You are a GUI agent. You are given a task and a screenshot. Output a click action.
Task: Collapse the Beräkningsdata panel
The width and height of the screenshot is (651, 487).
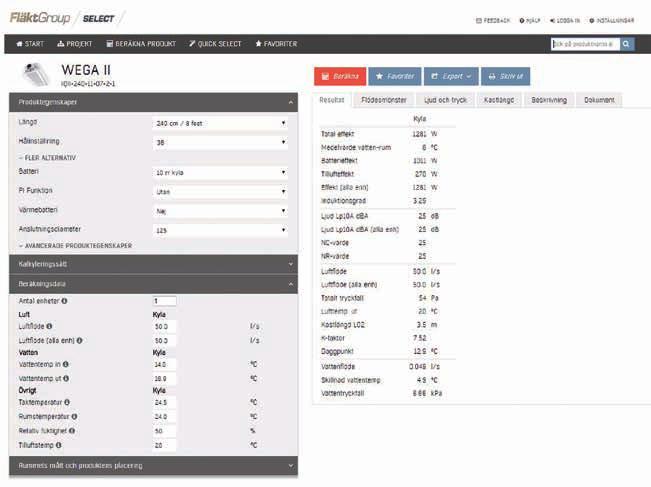153,284
